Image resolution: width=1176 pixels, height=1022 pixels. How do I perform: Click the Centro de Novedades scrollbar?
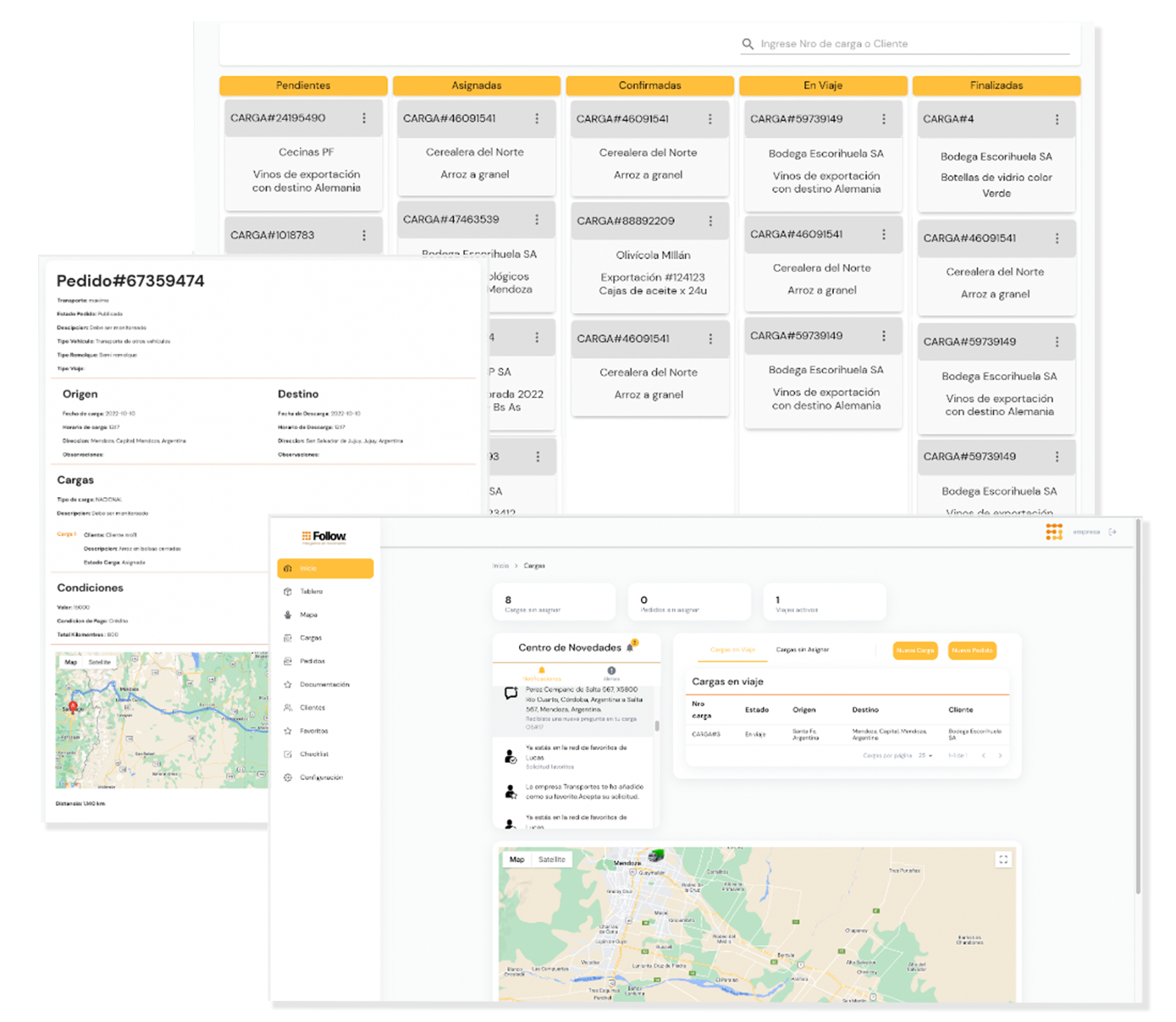coord(657,726)
